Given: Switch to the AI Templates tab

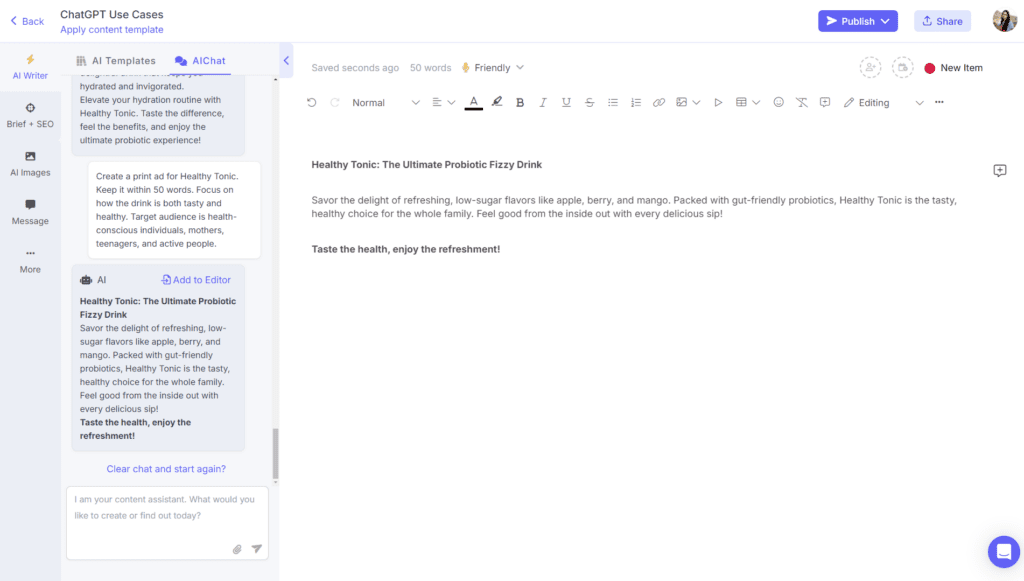Looking at the screenshot, I should click(116, 61).
